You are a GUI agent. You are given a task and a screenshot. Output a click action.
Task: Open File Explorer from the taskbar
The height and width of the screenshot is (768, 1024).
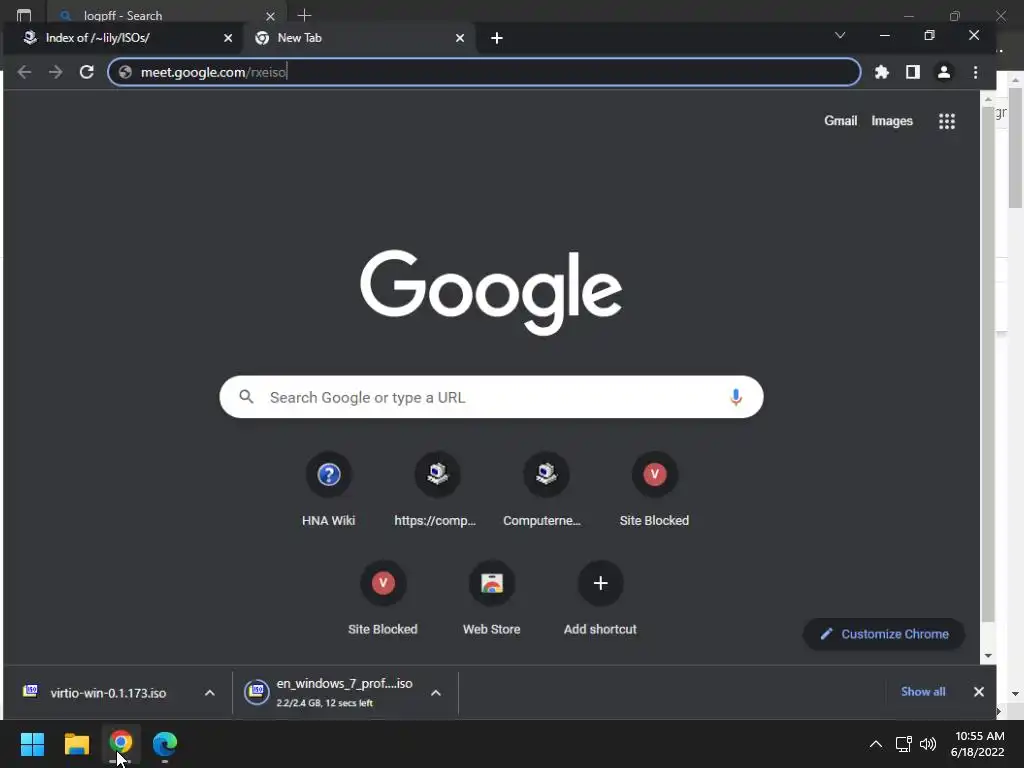pyautogui.click(x=76, y=744)
